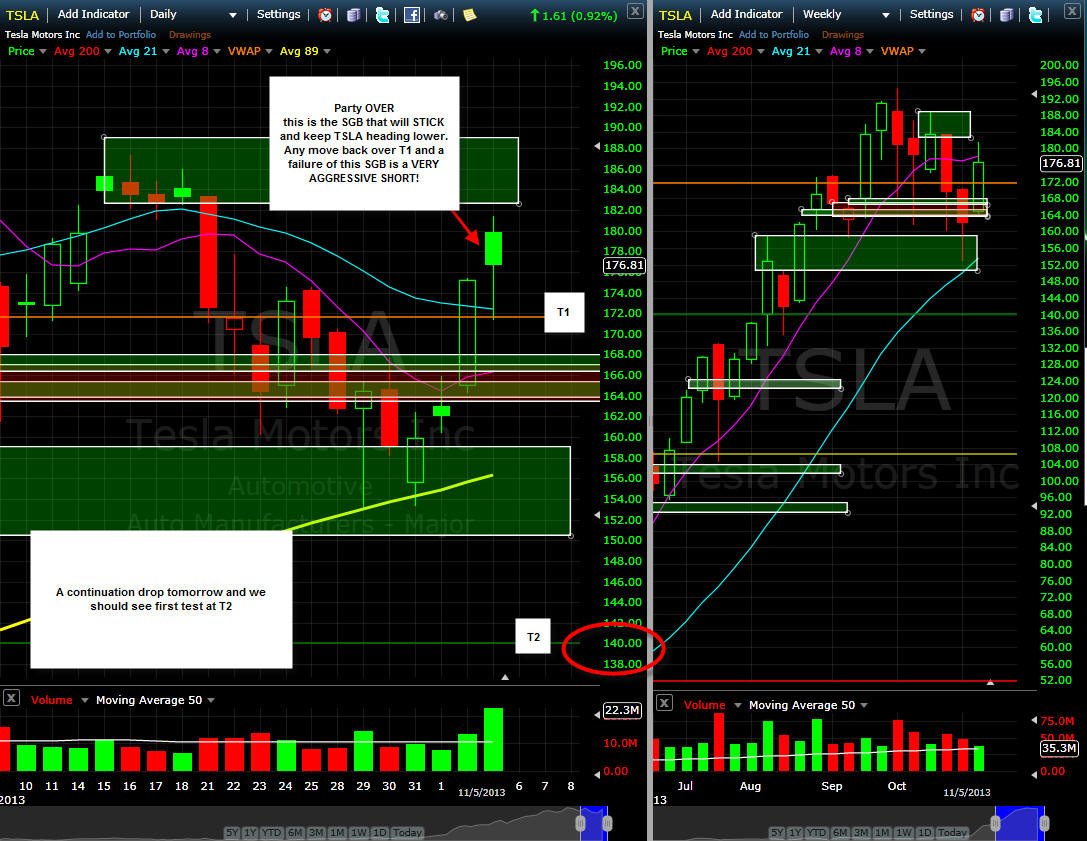Viewport: 1087px width, 841px height.
Task: Select the YTD range button on daily chart
Action: [x=271, y=832]
